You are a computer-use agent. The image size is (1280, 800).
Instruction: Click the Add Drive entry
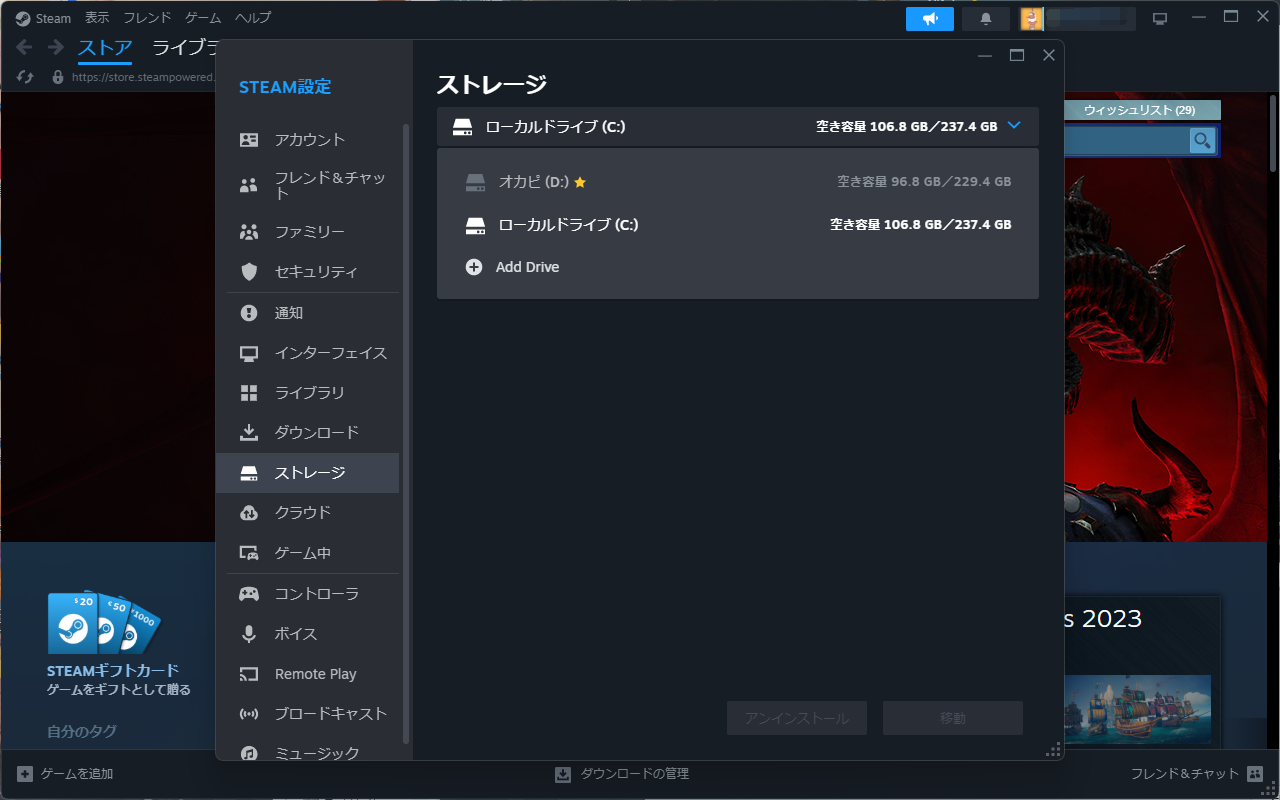pos(525,267)
